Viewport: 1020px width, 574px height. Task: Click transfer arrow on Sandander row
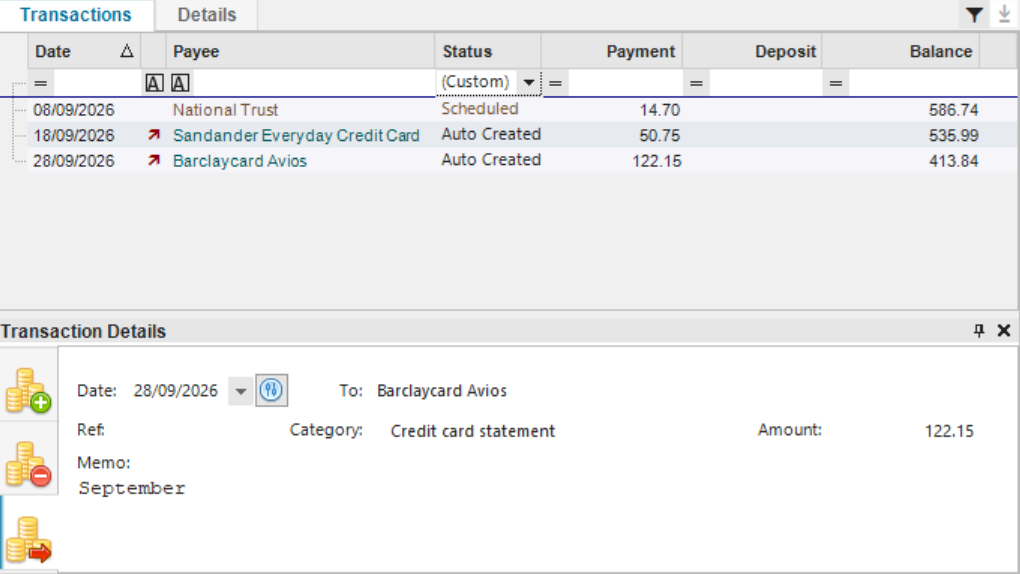coord(154,135)
